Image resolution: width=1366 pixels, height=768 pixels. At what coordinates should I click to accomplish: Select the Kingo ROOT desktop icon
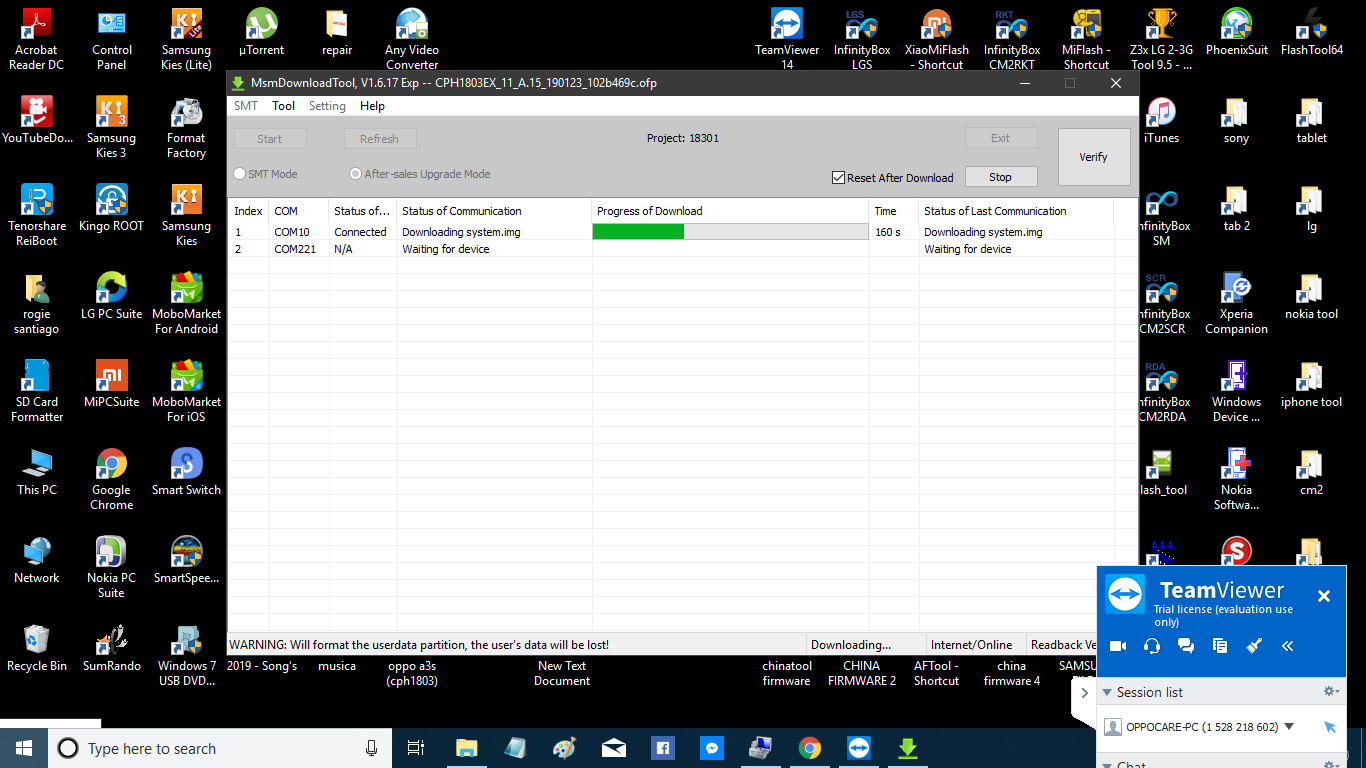pyautogui.click(x=111, y=208)
